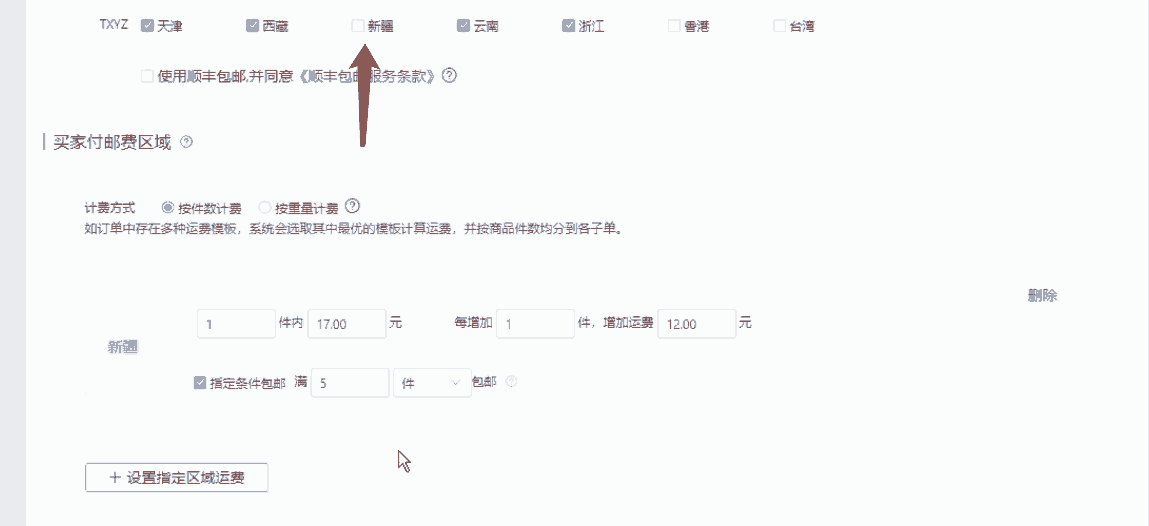Click the 12.00 additional fee field
1149x526 pixels.
697,324
